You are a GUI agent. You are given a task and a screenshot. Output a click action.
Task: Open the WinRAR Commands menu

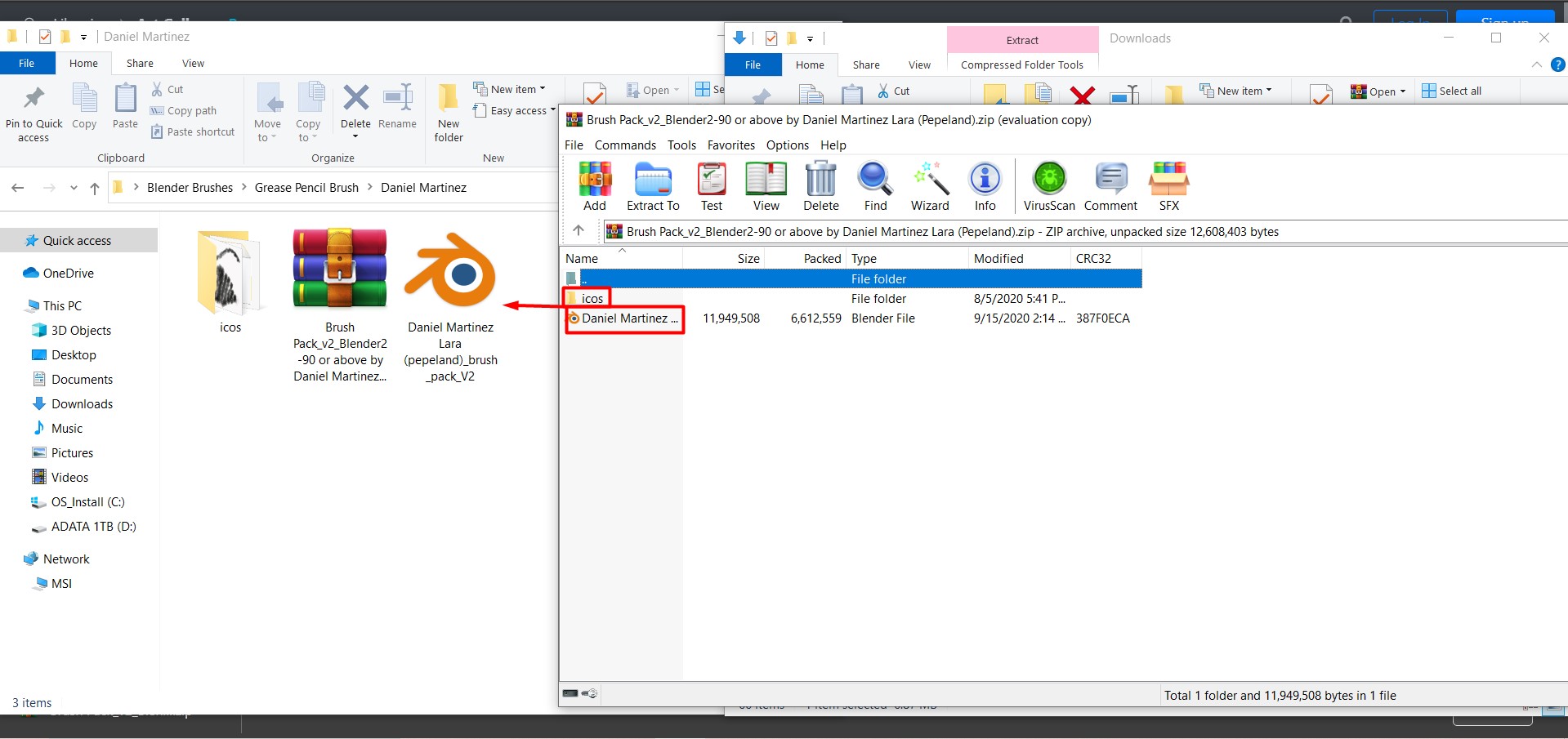click(625, 145)
